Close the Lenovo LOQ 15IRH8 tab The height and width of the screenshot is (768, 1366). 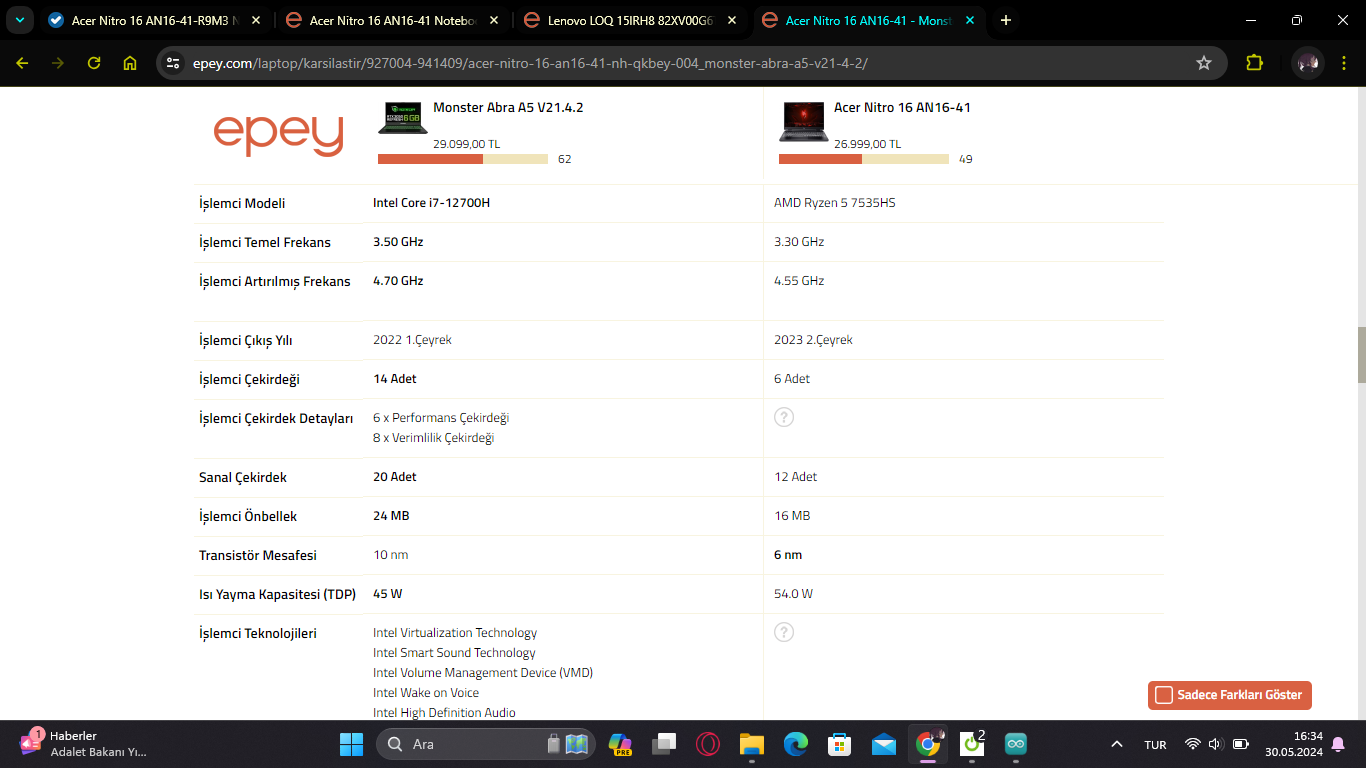click(731, 20)
